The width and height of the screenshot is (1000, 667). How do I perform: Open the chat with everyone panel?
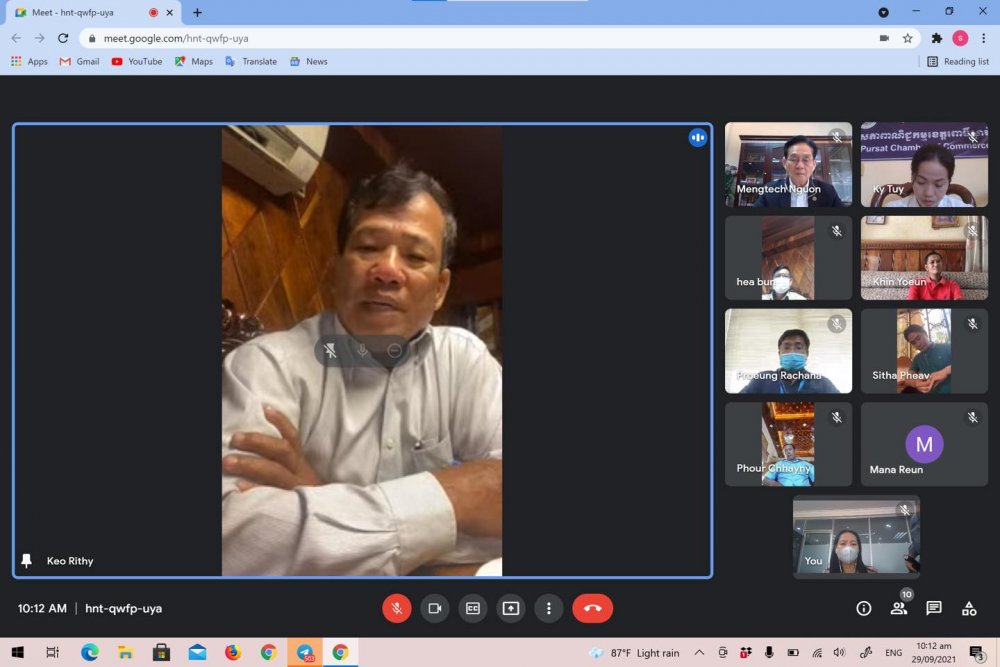coord(934,608)
